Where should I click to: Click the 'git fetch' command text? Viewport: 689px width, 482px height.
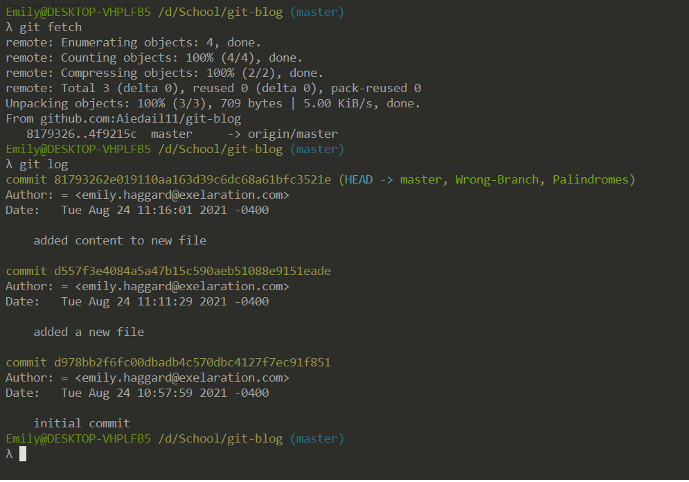click(x=51, y=27)
